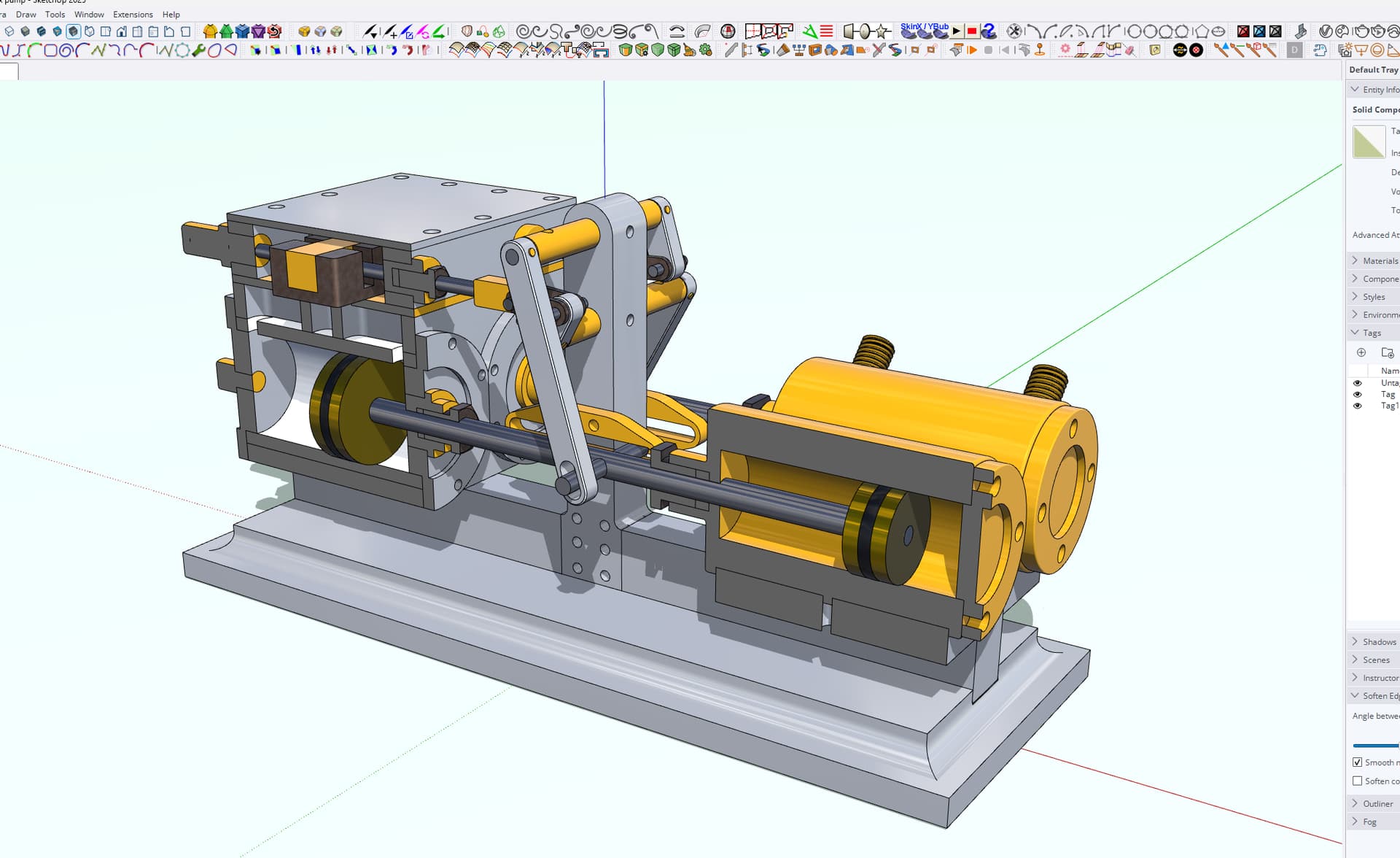Click the green wrench icon
This screenshot has height=858, width=1400.
pyautogui.click(x=198, y=50)
